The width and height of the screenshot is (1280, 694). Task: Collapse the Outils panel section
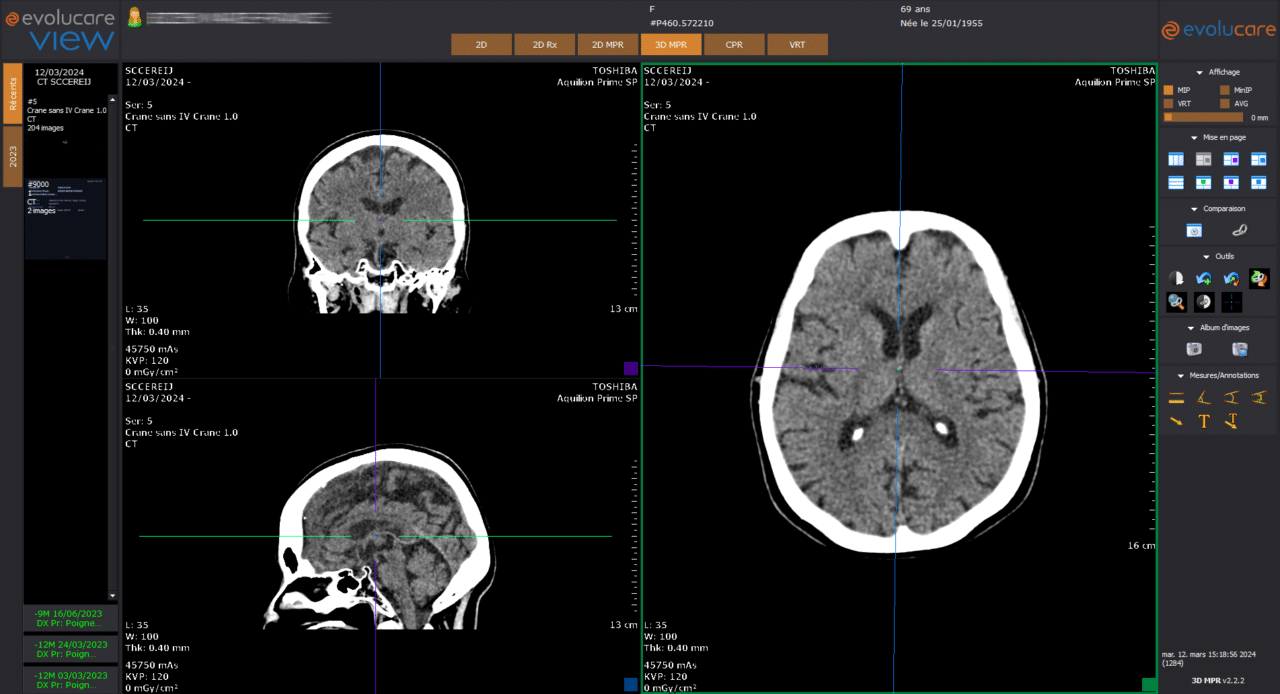click(x=1207, y=256)
